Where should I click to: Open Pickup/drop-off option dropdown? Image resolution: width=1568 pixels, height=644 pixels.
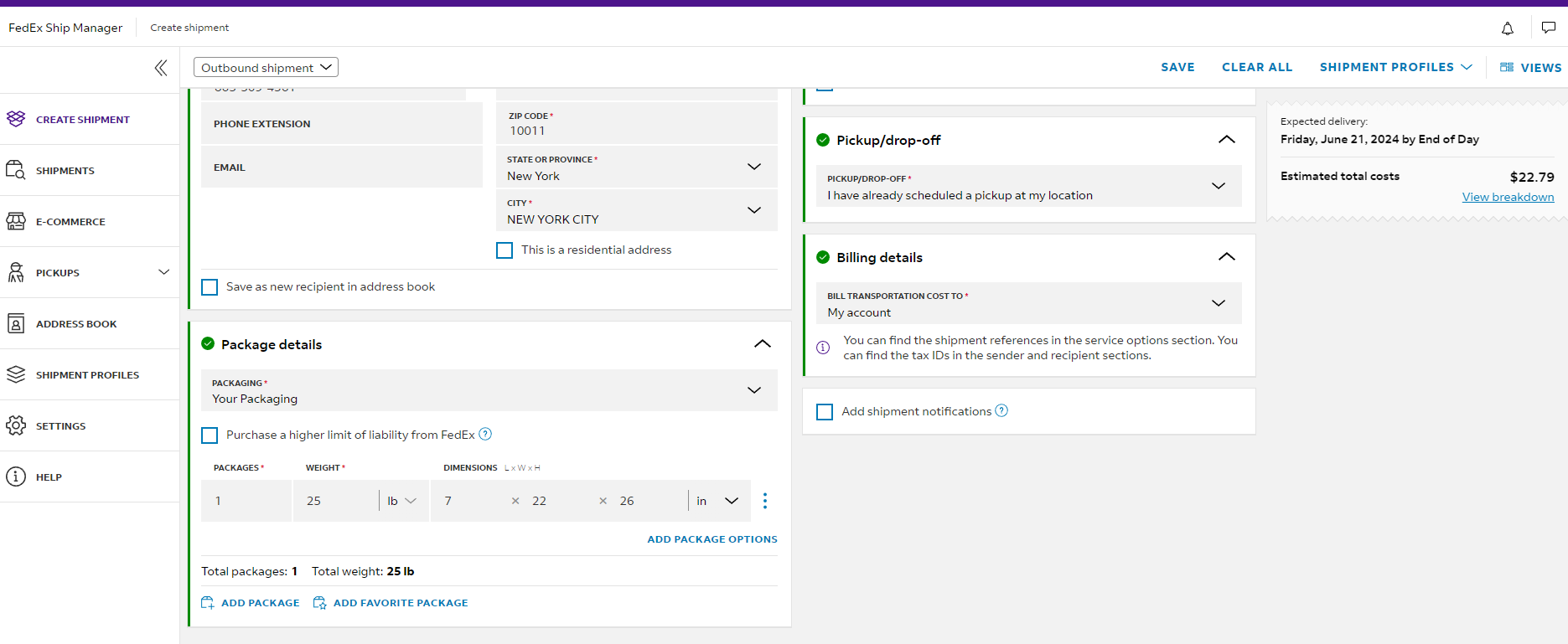(x=1029, y=186)
